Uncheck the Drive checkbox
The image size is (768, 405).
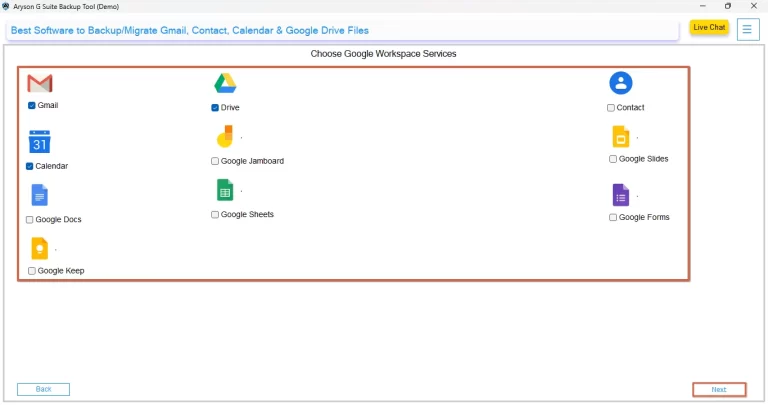point(215,108)
